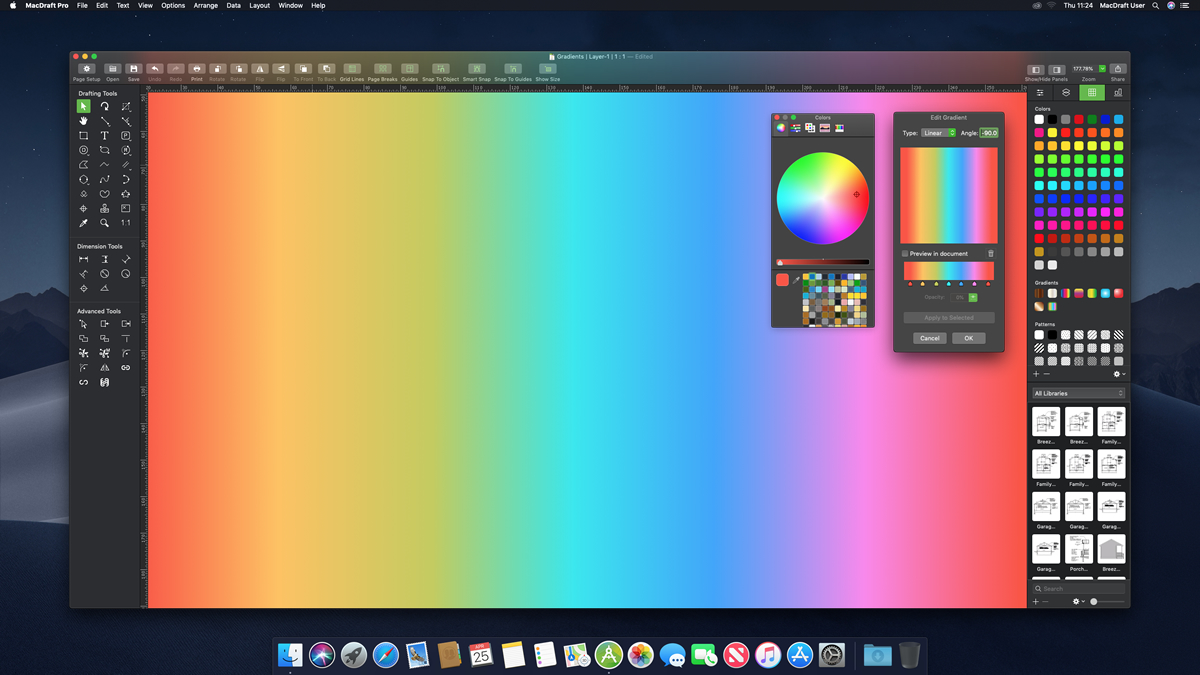
Task: Click the Save toolbar icon
Action: 134,69
